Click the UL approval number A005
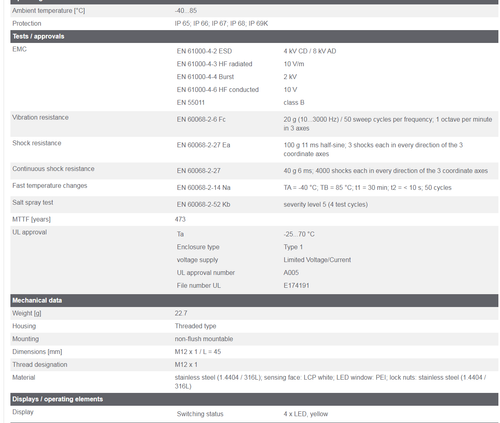500x423 pixels. tap(291, 273)
